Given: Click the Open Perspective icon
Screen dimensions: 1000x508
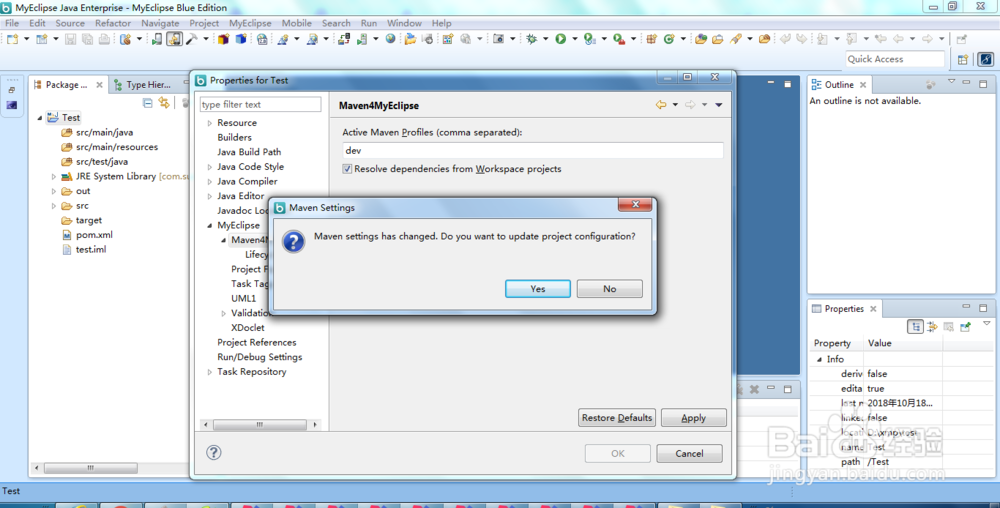Looking at the screenshot, I should coord(962,59).
